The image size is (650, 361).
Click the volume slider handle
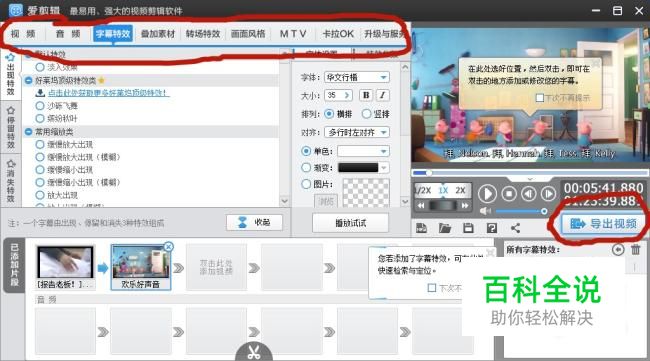(544, 211)
